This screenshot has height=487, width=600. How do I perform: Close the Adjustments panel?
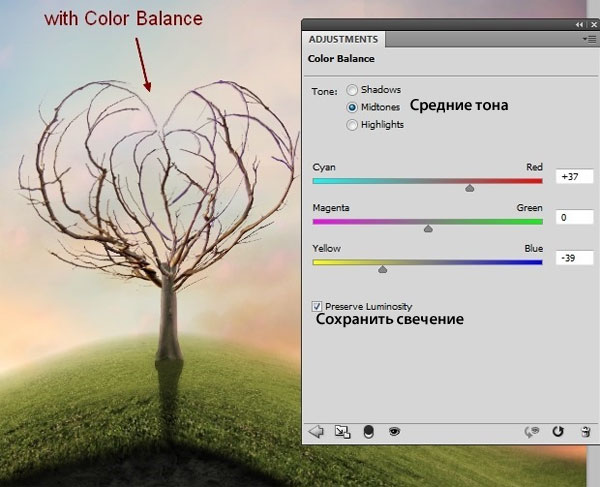coord(593,24)
